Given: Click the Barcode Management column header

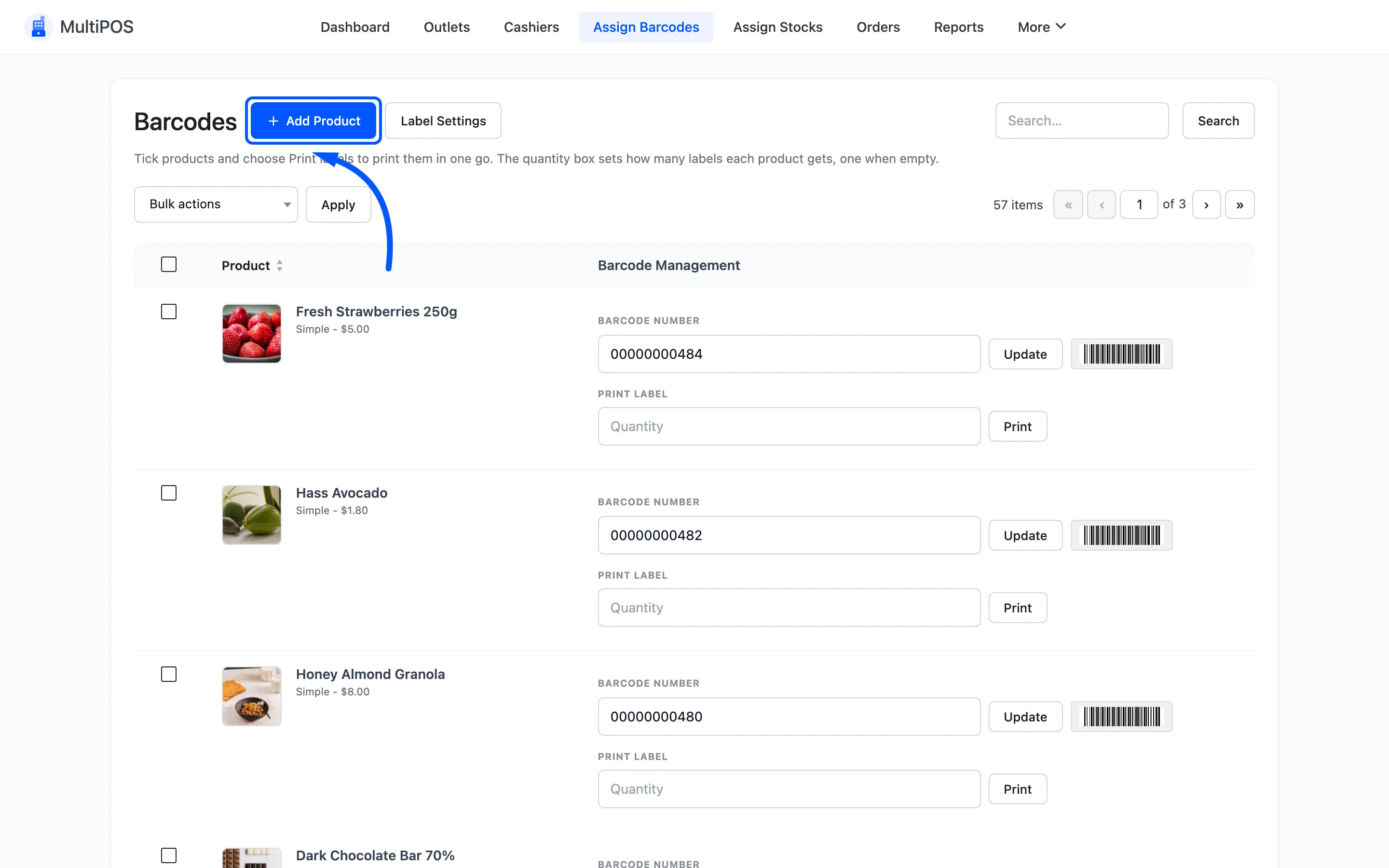Looking at the screenshot, I should 668,265.
